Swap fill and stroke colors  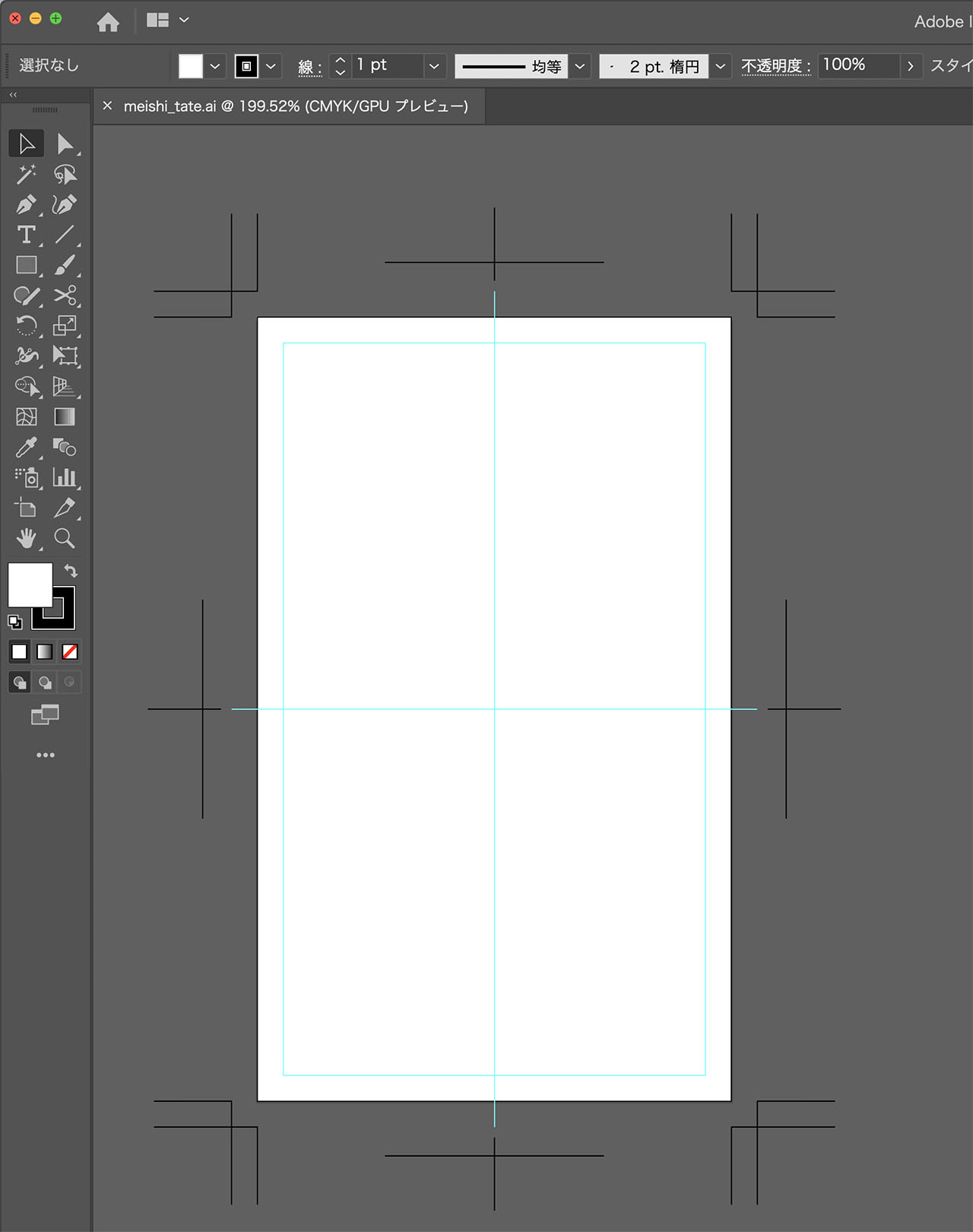(x=71, y=570)
